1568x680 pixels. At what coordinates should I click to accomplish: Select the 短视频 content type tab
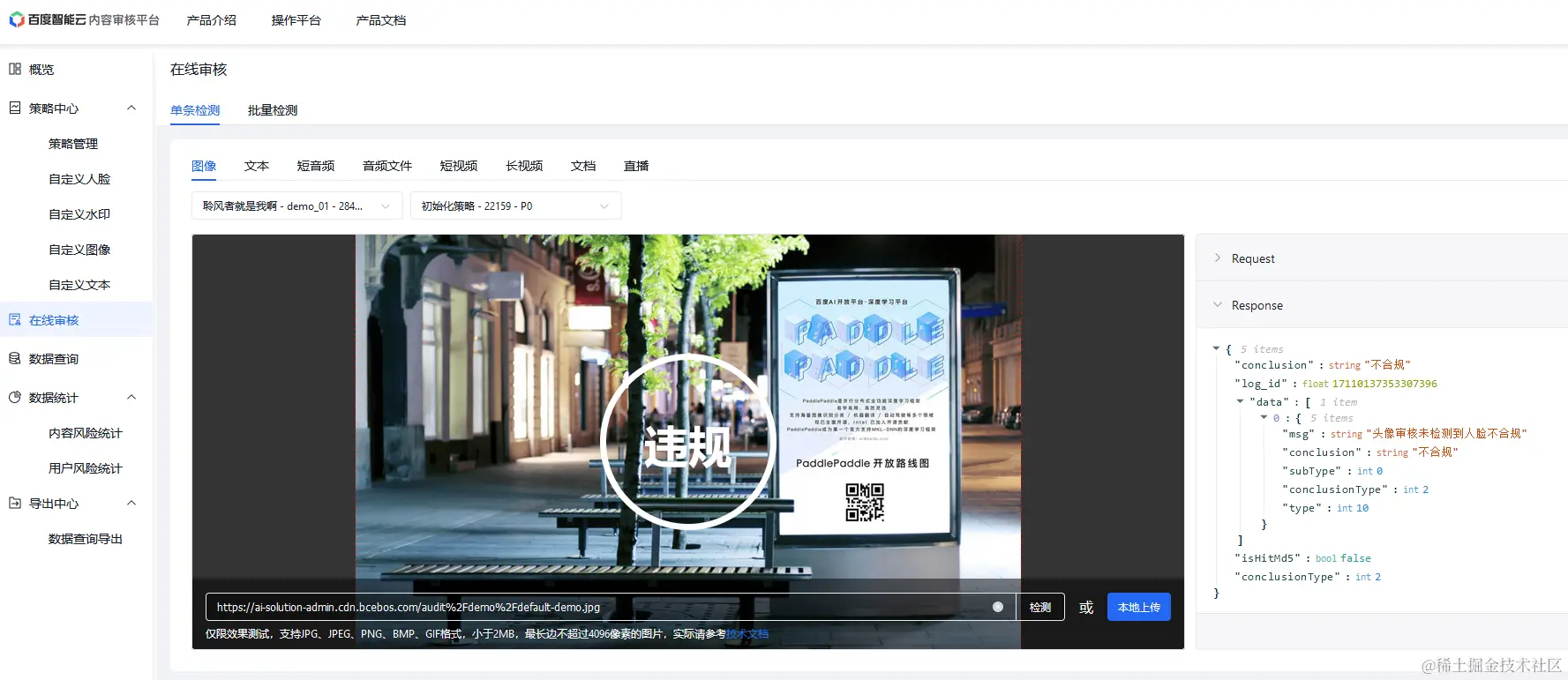click(459, 166)
